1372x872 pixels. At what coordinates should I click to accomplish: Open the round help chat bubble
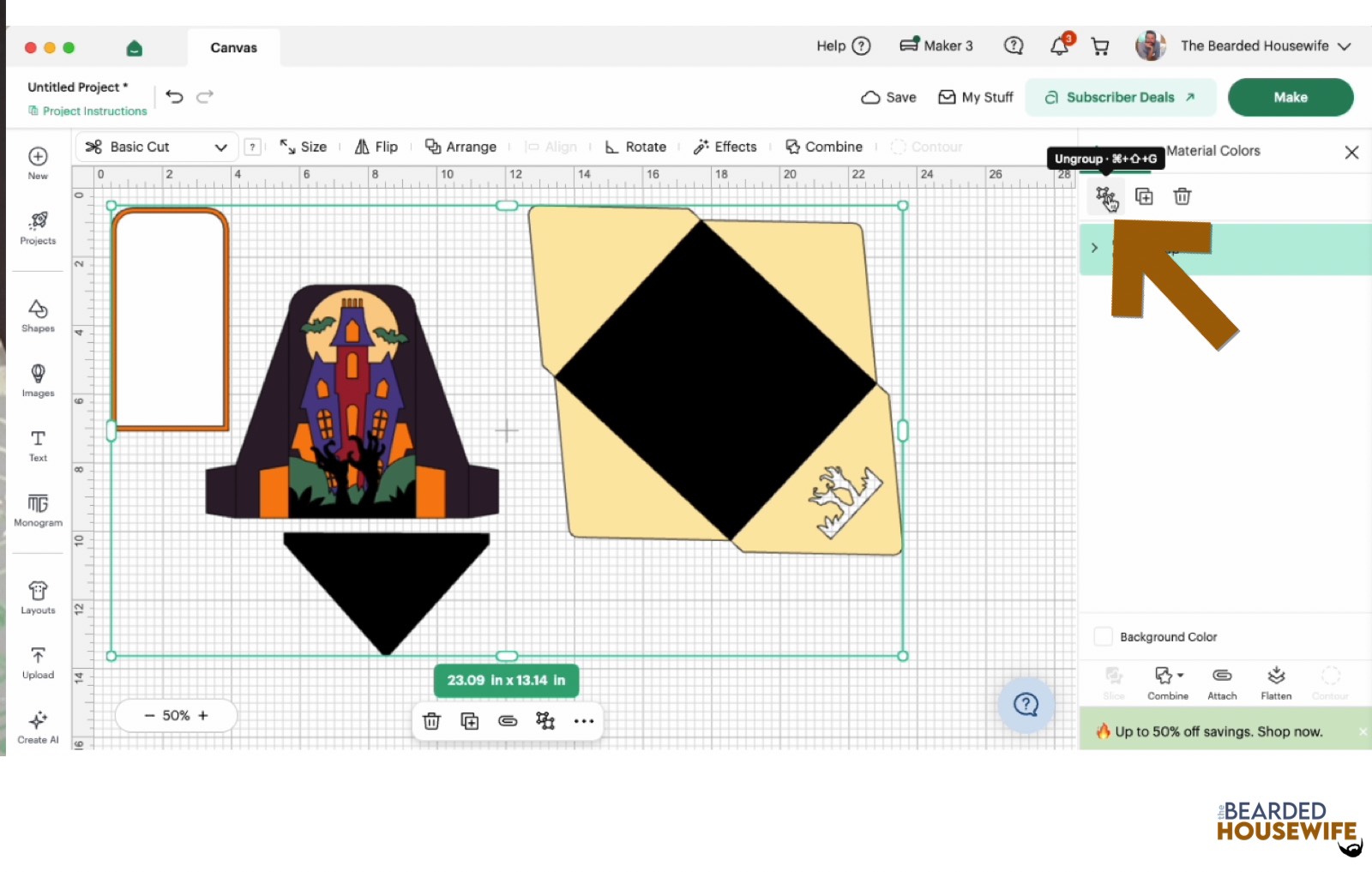pos(1026,705)
